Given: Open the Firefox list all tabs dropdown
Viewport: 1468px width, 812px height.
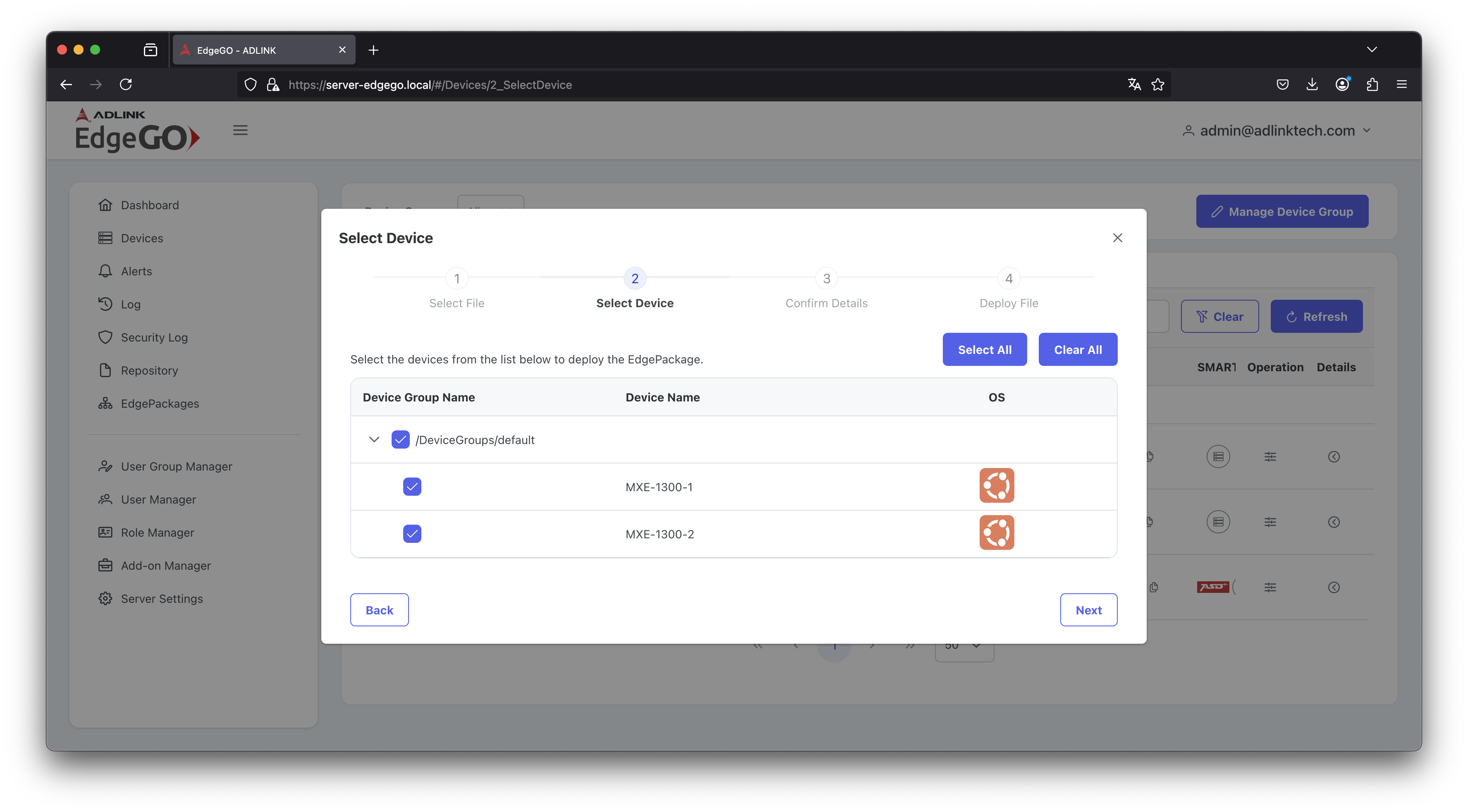Looking at the screenshot, I should point(1372,50).
